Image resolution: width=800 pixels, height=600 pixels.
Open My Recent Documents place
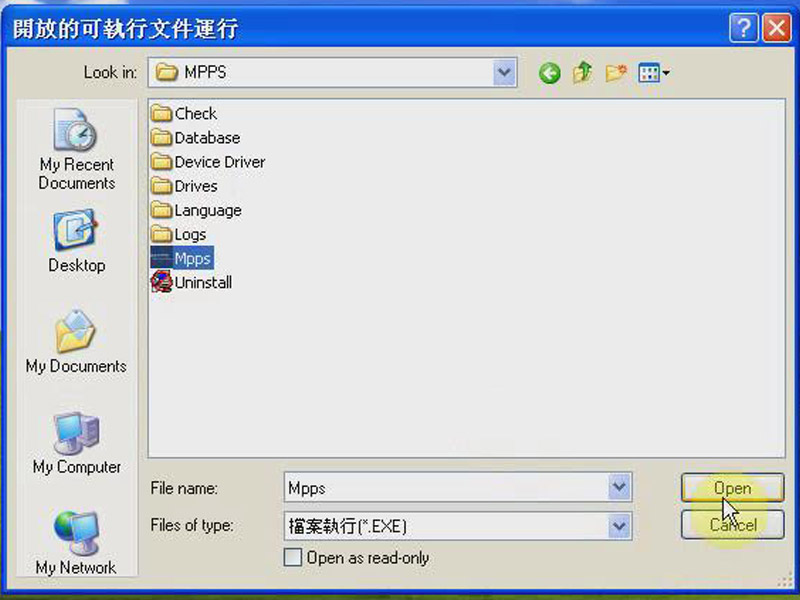point(77,149)
